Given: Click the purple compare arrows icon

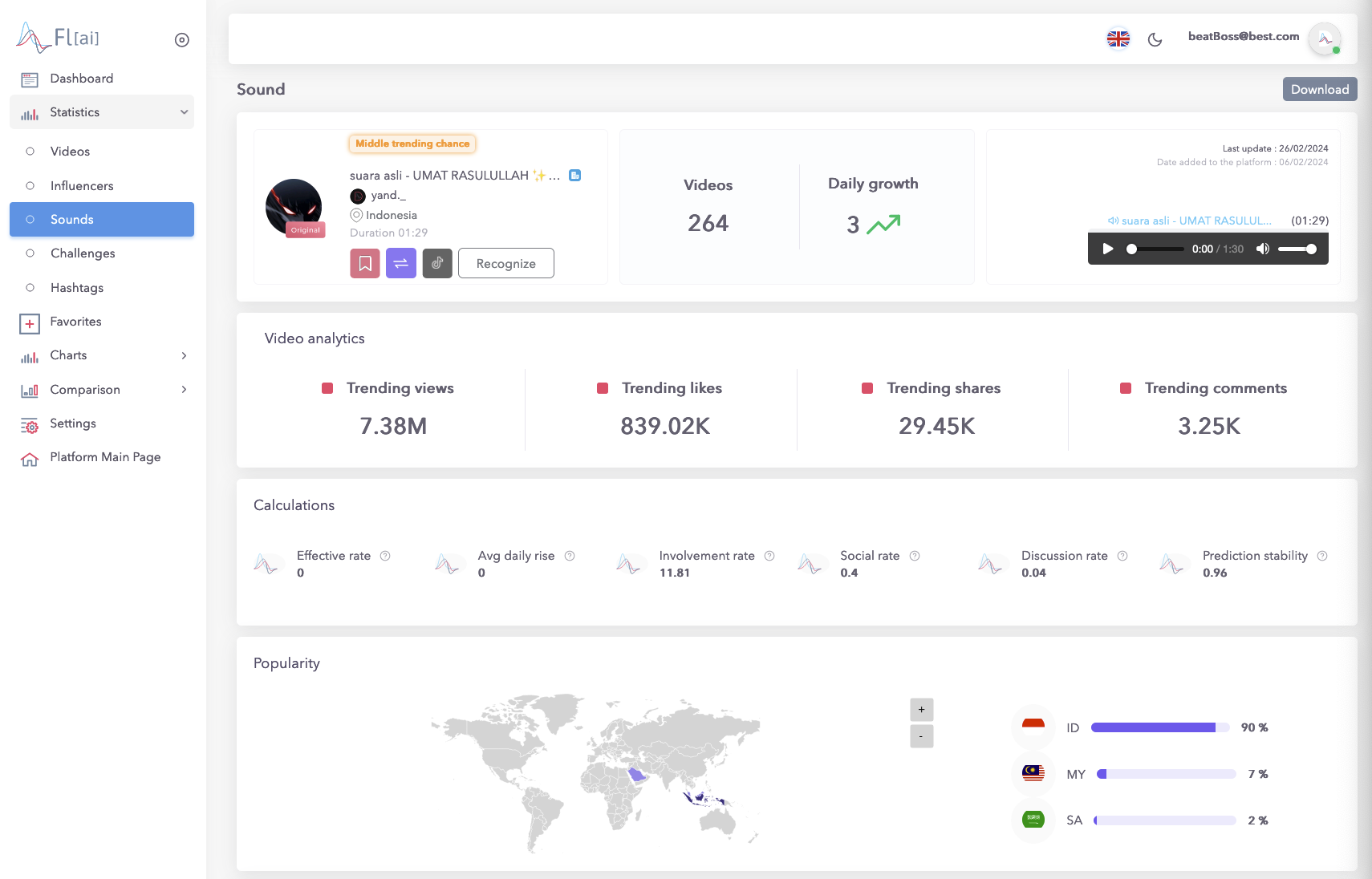Looking at the screenshot, I should pos(401,263).
